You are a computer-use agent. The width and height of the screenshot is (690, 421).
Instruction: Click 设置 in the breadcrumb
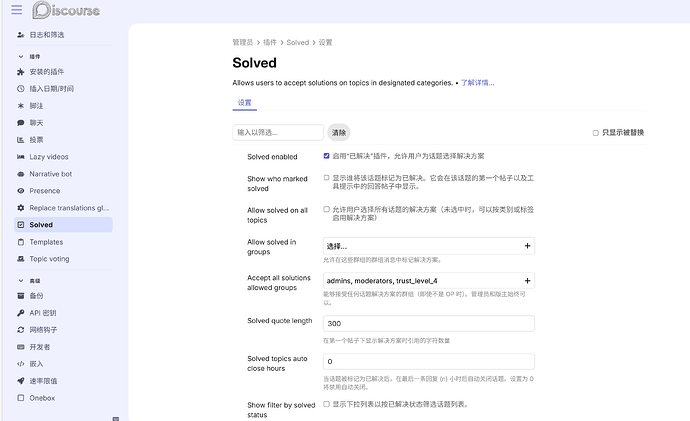(x=325, y=42)
